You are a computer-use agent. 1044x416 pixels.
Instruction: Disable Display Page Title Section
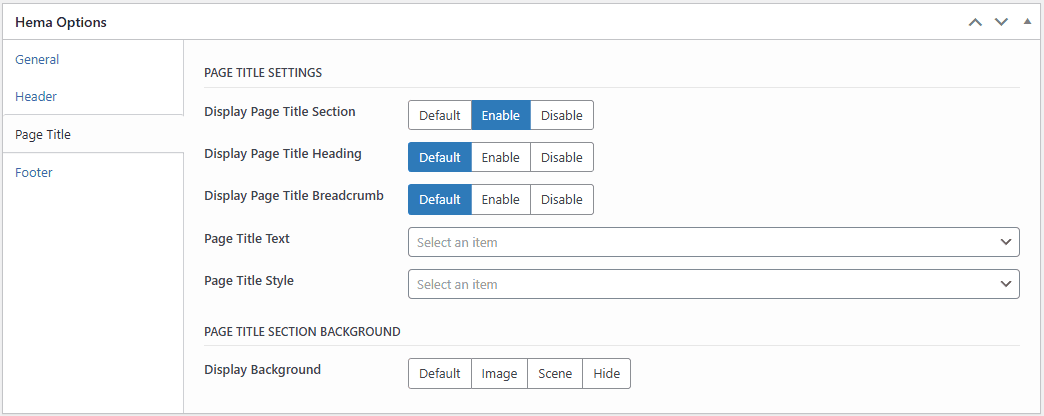[x=561, y=115]
